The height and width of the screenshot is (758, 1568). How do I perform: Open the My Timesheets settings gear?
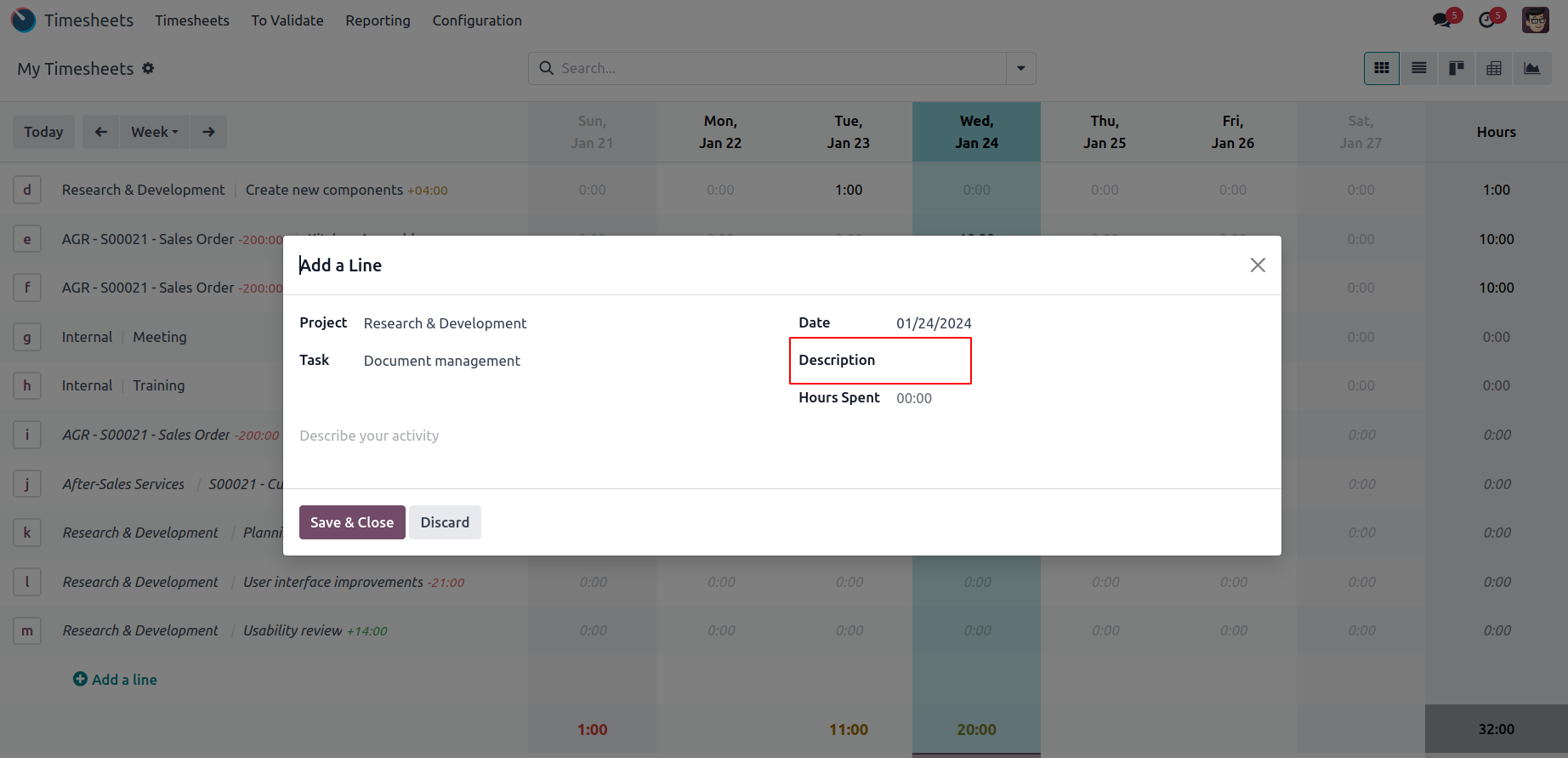148,68
